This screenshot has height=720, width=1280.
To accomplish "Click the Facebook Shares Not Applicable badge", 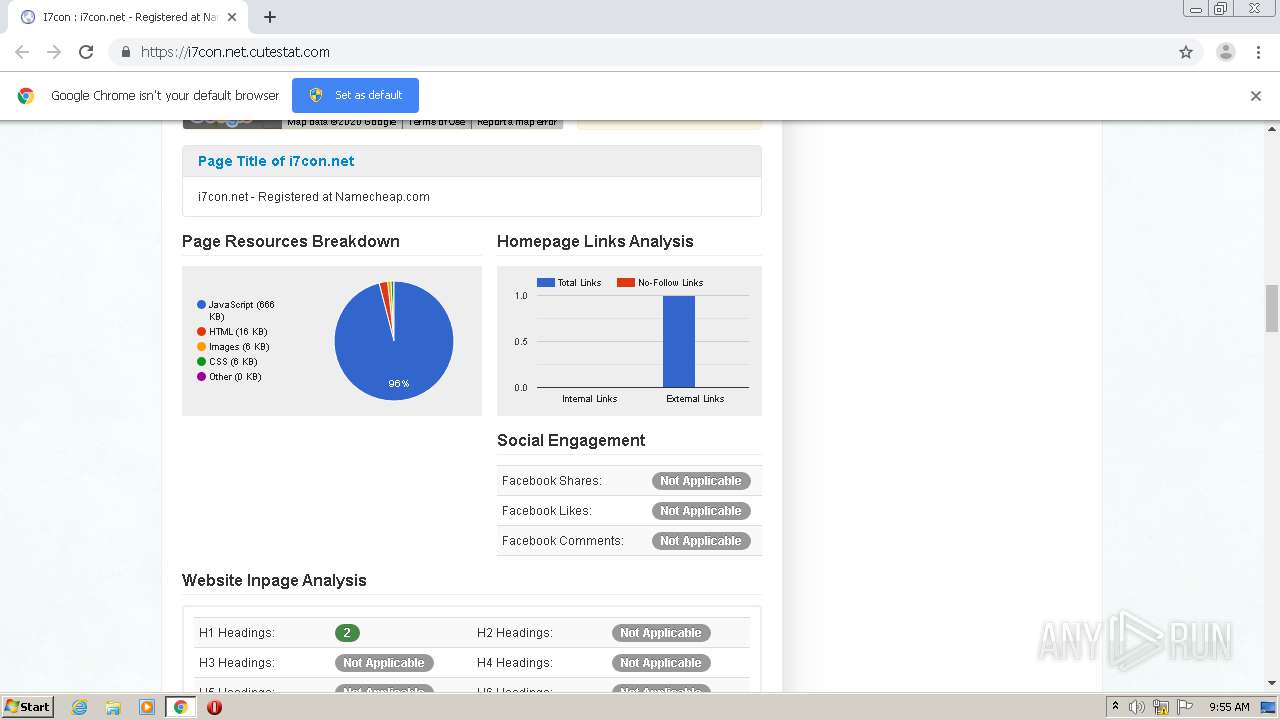I will pyautogui.click(x=701, y=481).
